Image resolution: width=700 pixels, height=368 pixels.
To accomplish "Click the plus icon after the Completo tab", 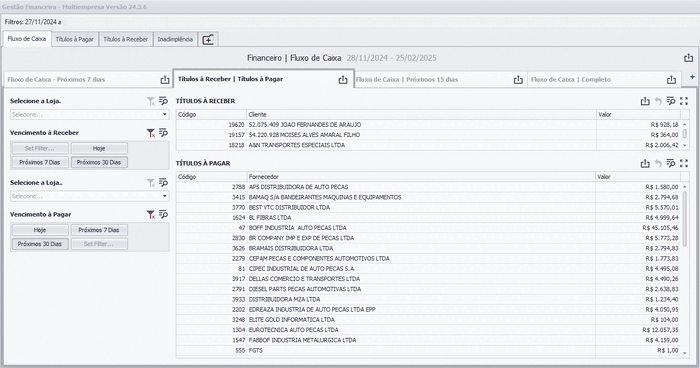I will coord(692,77).
